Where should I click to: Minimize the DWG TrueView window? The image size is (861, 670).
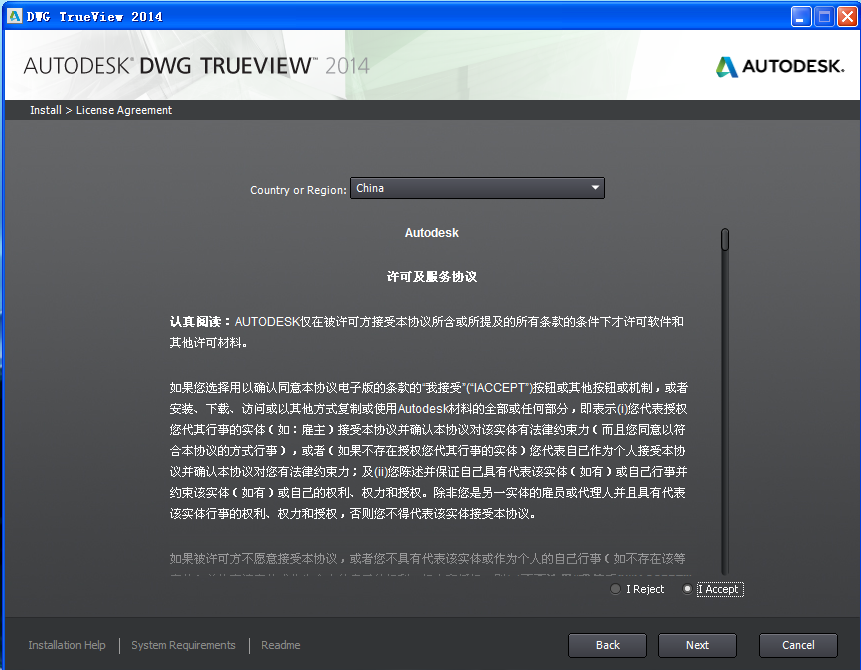coord(801,16)
